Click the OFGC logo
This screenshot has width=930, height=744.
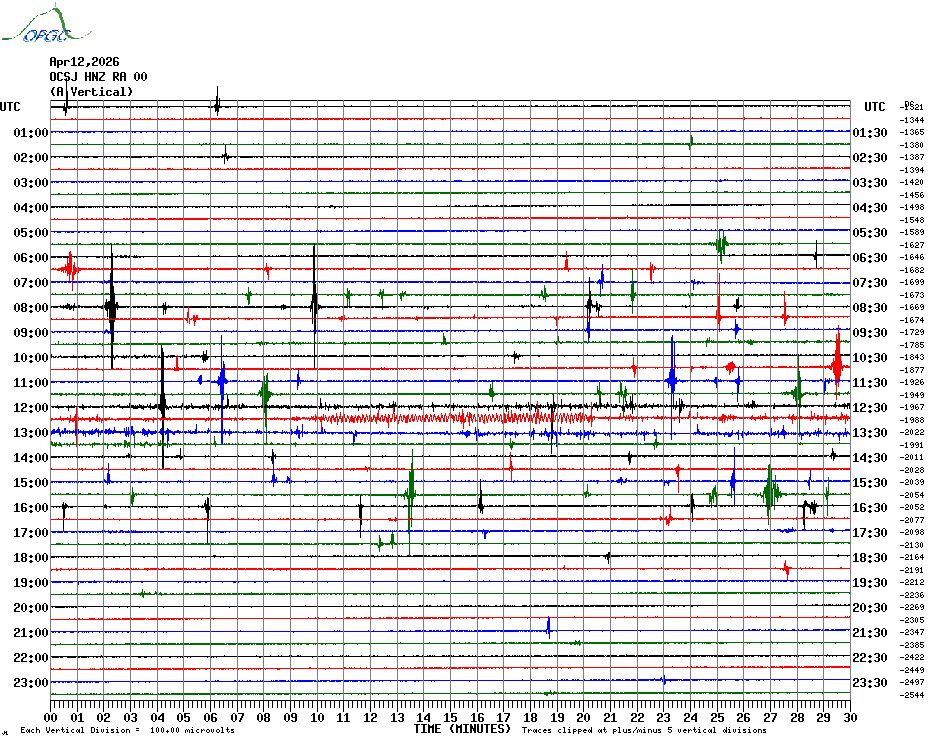pyautogui.click(x=47, y=24)
